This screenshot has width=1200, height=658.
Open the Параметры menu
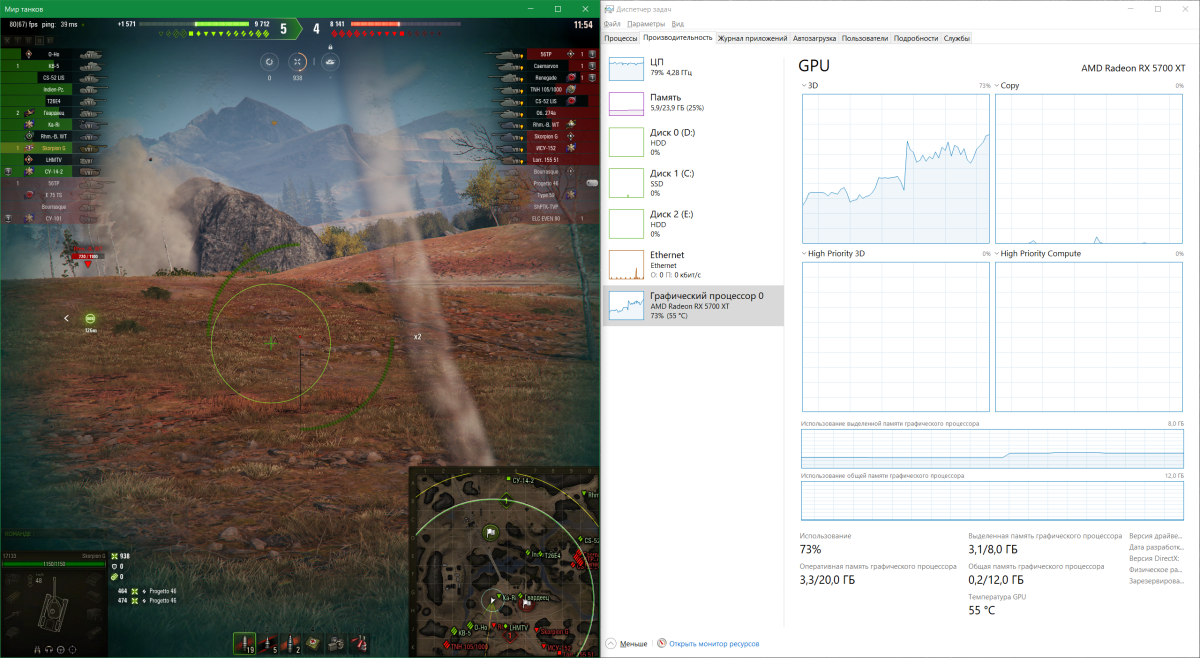[x=646, y=23]
